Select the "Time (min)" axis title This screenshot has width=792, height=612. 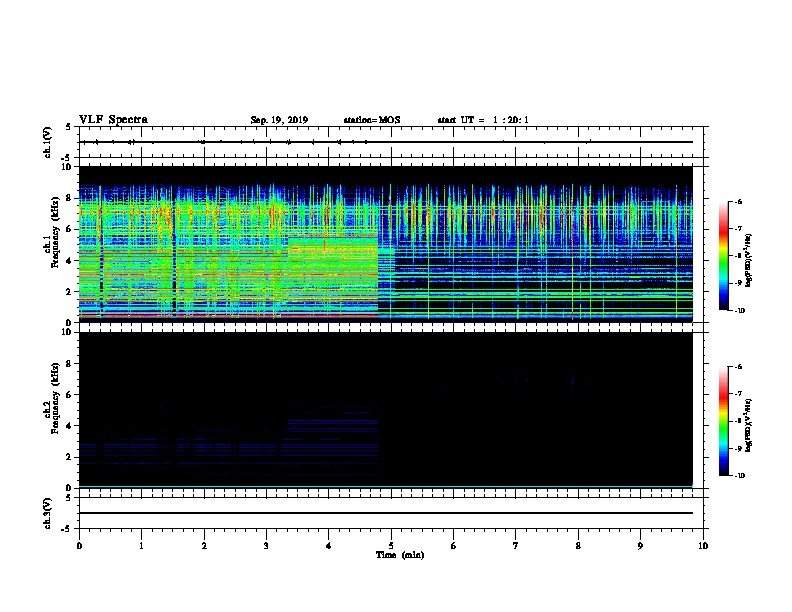(400, 555)
